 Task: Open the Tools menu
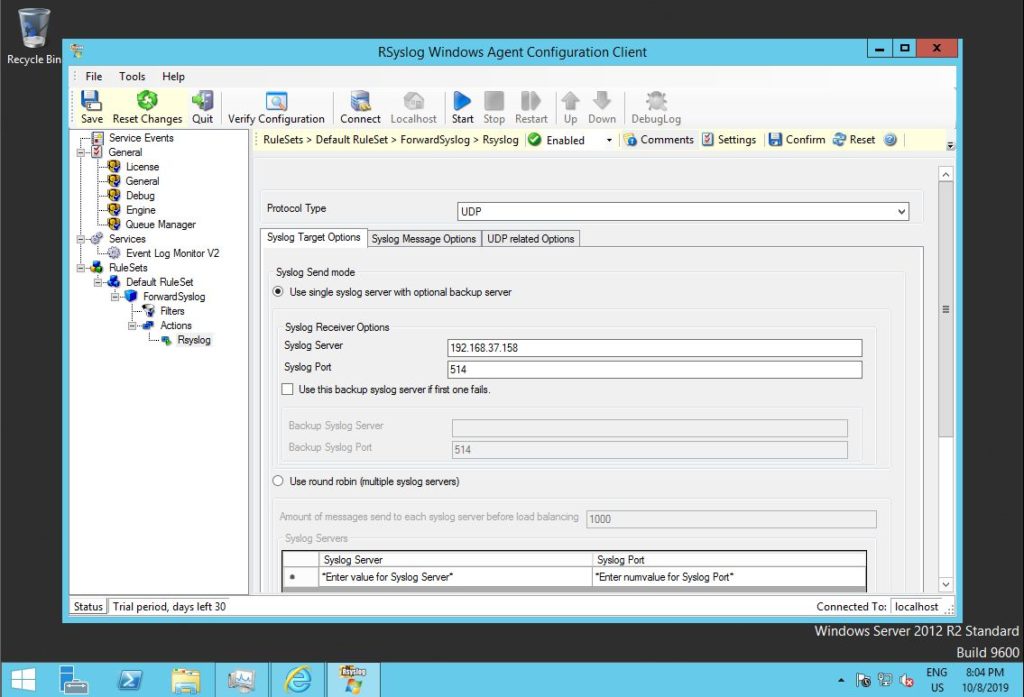(x=132, y=76)
